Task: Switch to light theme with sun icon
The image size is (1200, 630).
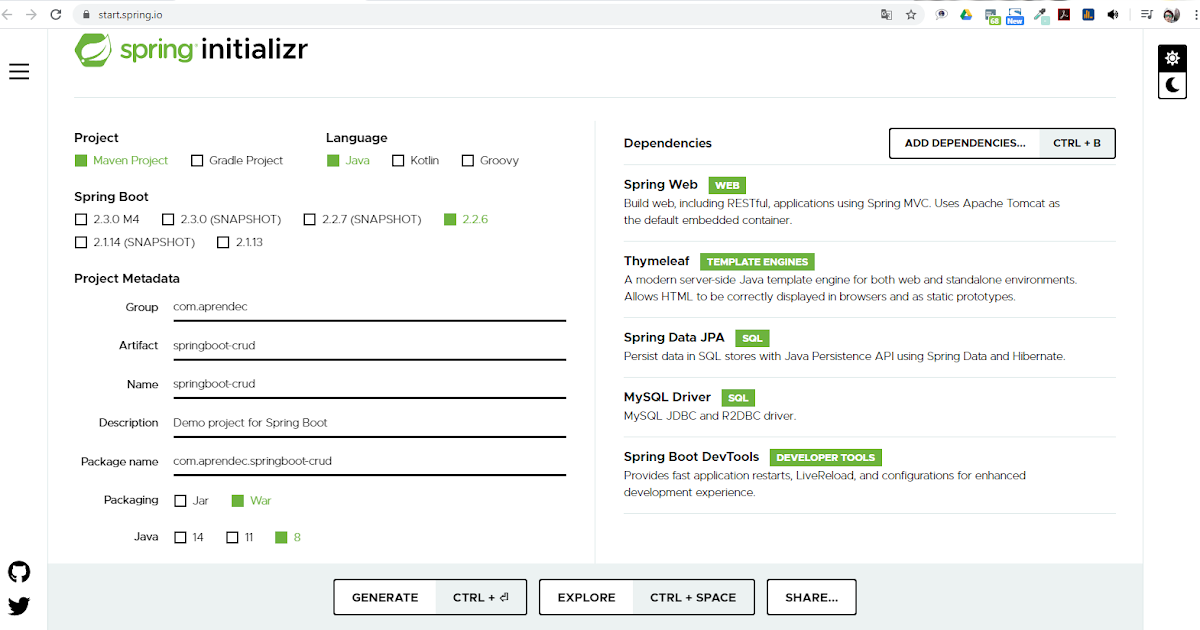Action: (x=1171, y=58)
